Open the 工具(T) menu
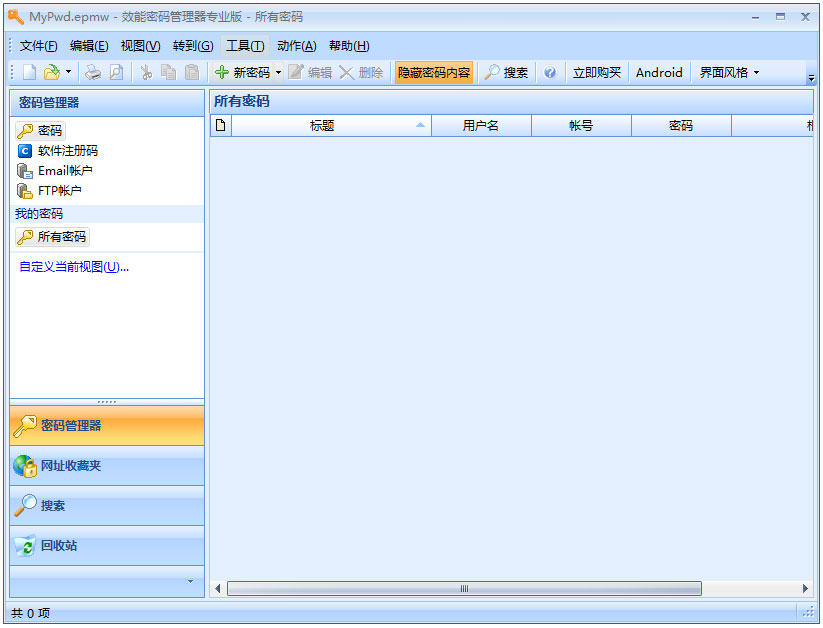Image resolution: width=823 pixels, height=628 pixels. coord(245,46)
